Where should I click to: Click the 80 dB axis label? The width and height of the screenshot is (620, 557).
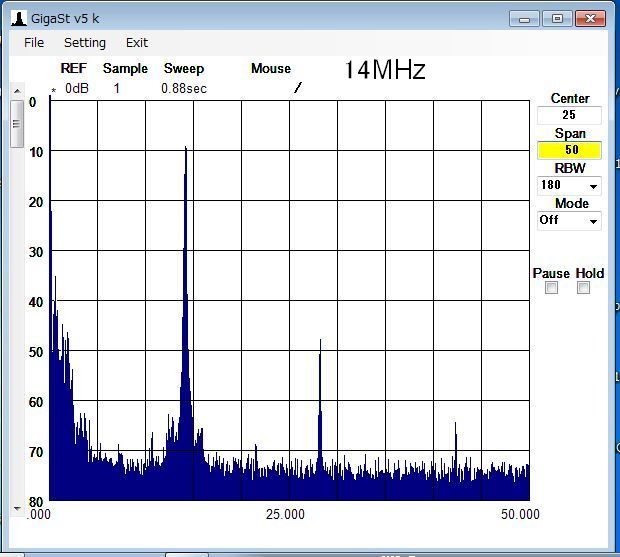36,502
